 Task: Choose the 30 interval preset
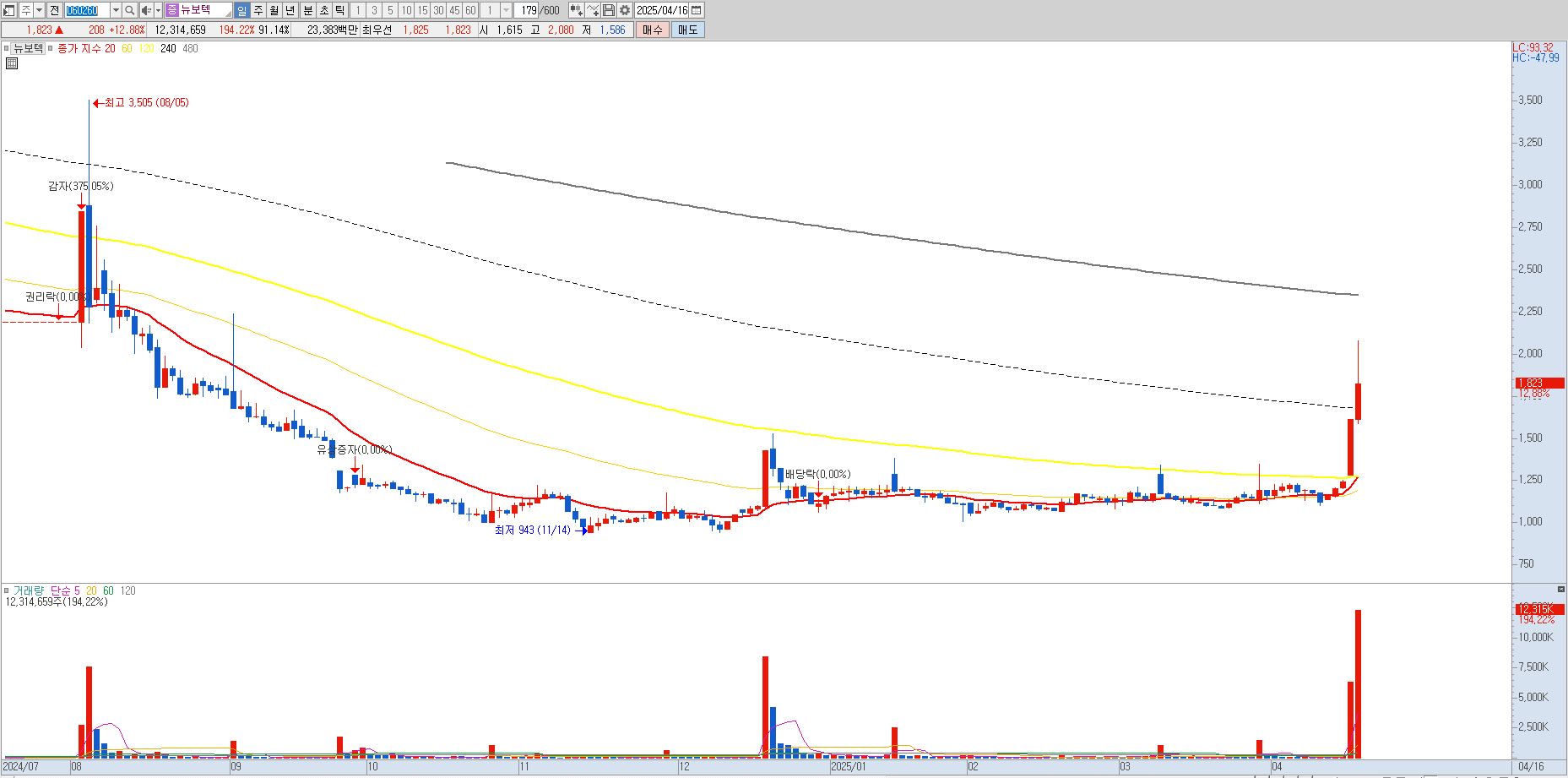pyautogui.click(x=438, y=10)
